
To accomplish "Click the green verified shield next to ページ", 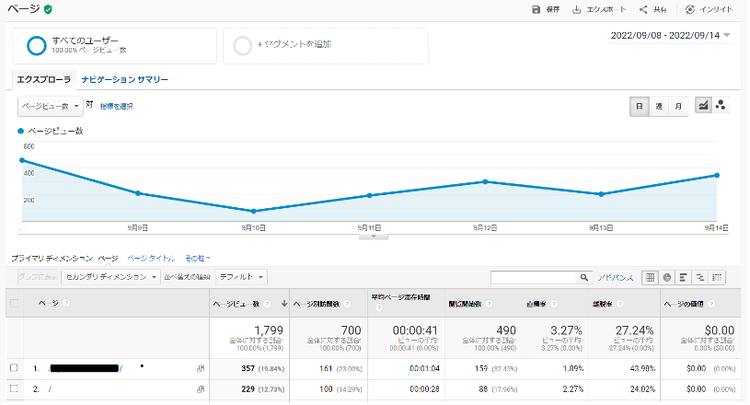I will [x=48, y=9].
